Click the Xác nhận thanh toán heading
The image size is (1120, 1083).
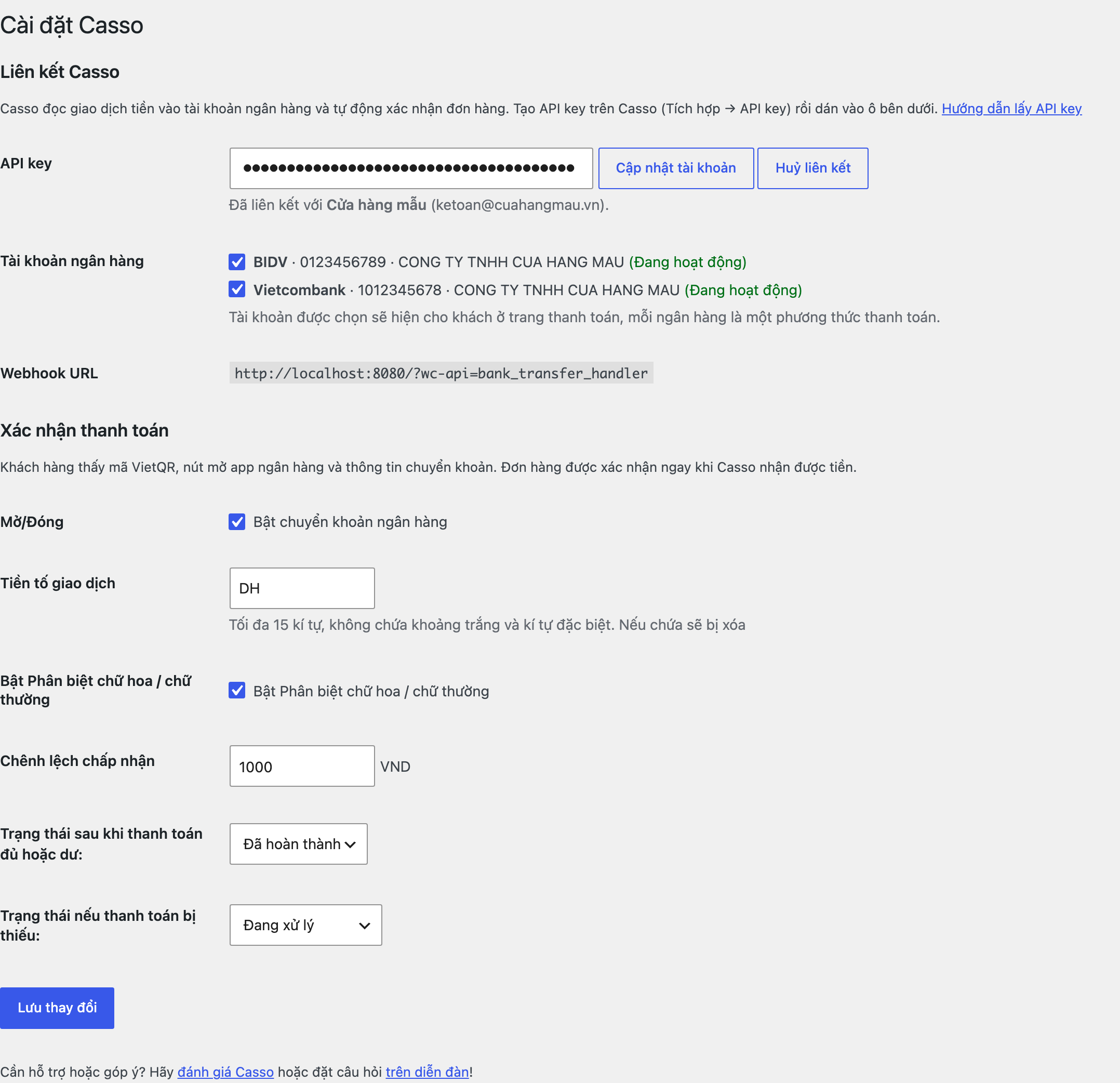pyautogui.click(x=85, y=430)
